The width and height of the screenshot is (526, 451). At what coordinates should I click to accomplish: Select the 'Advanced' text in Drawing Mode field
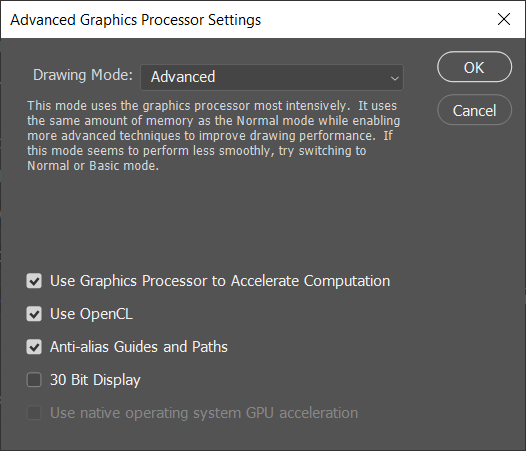(183, 77)
